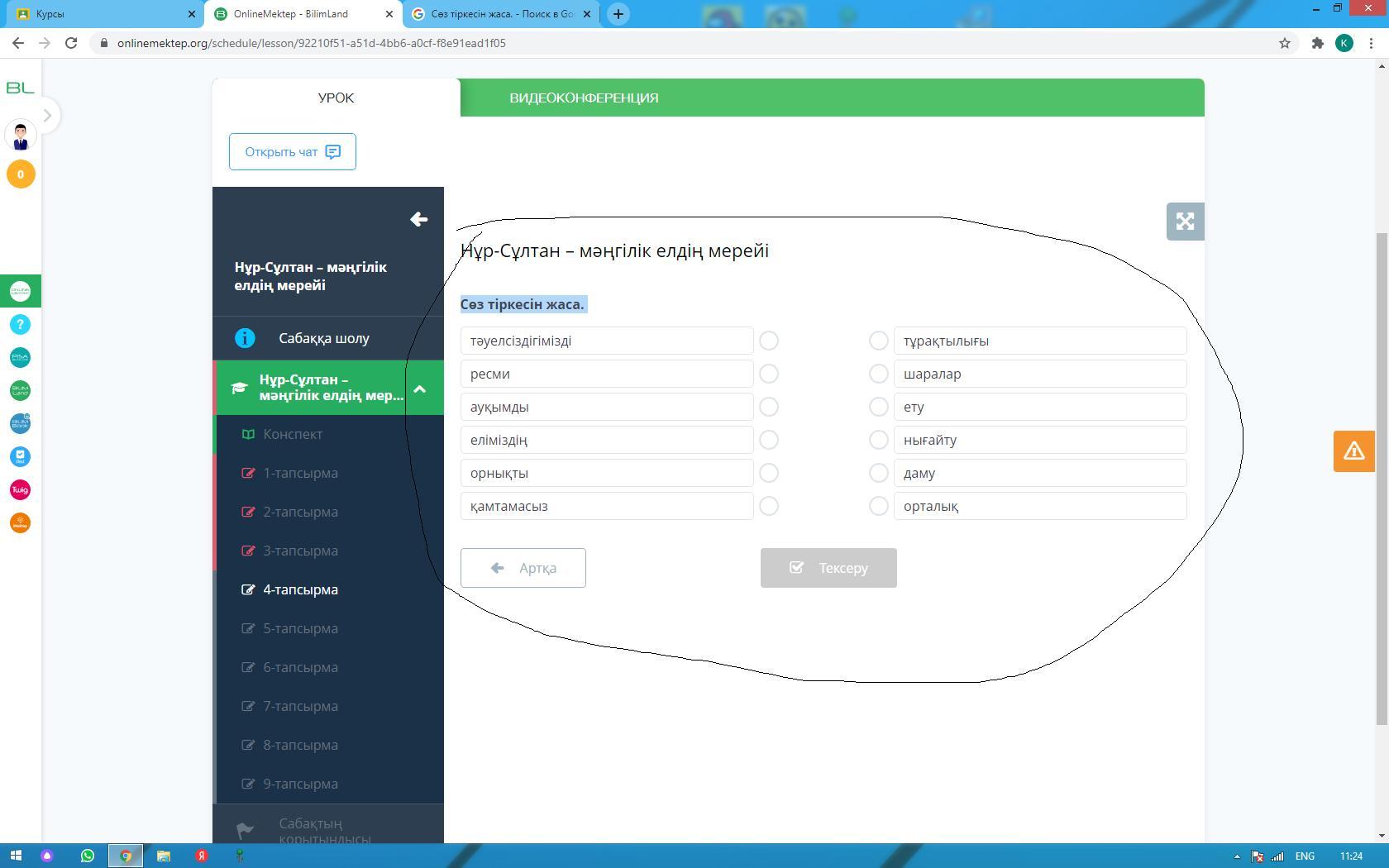Select radio button next to тәуелсіздігімізді
This screenshot has height=868, width=1389.
click(769, 341)
